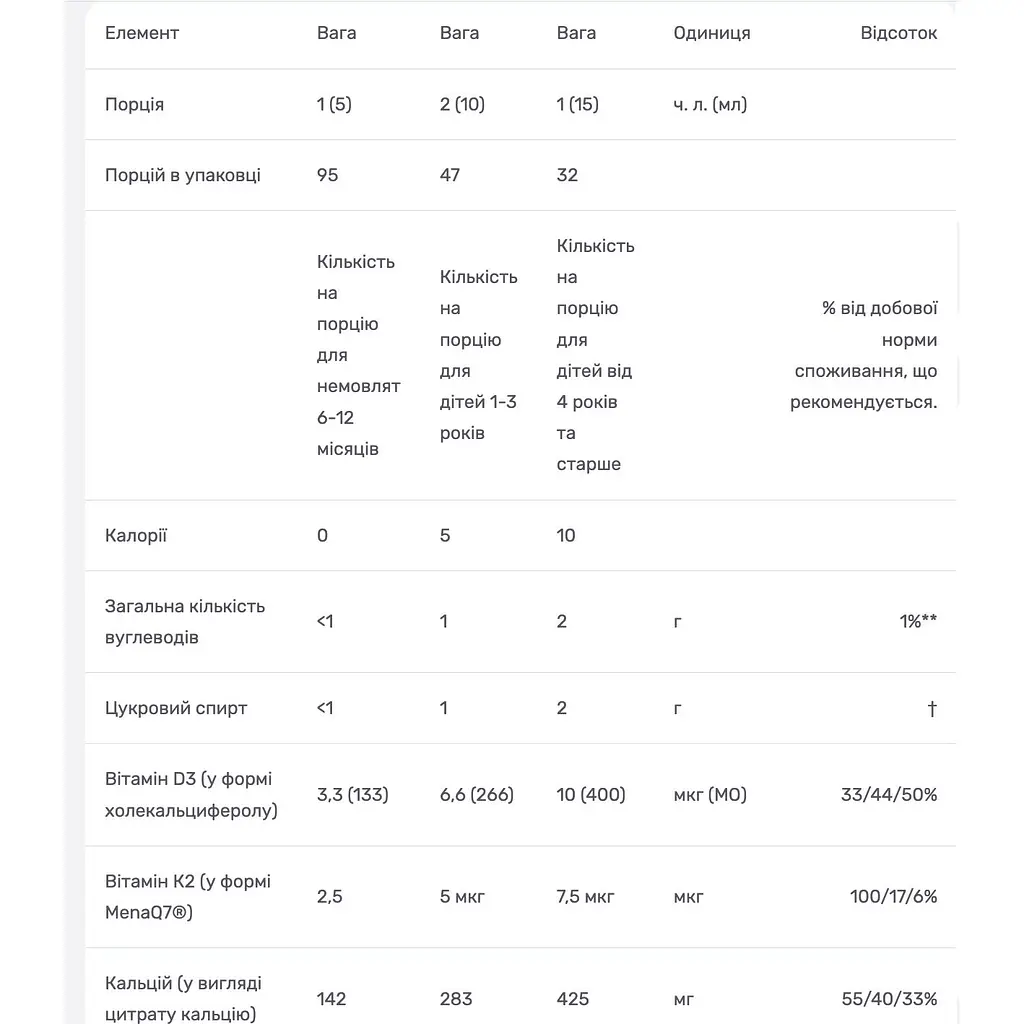Click the 1%** percentage cell

point(918,622)
